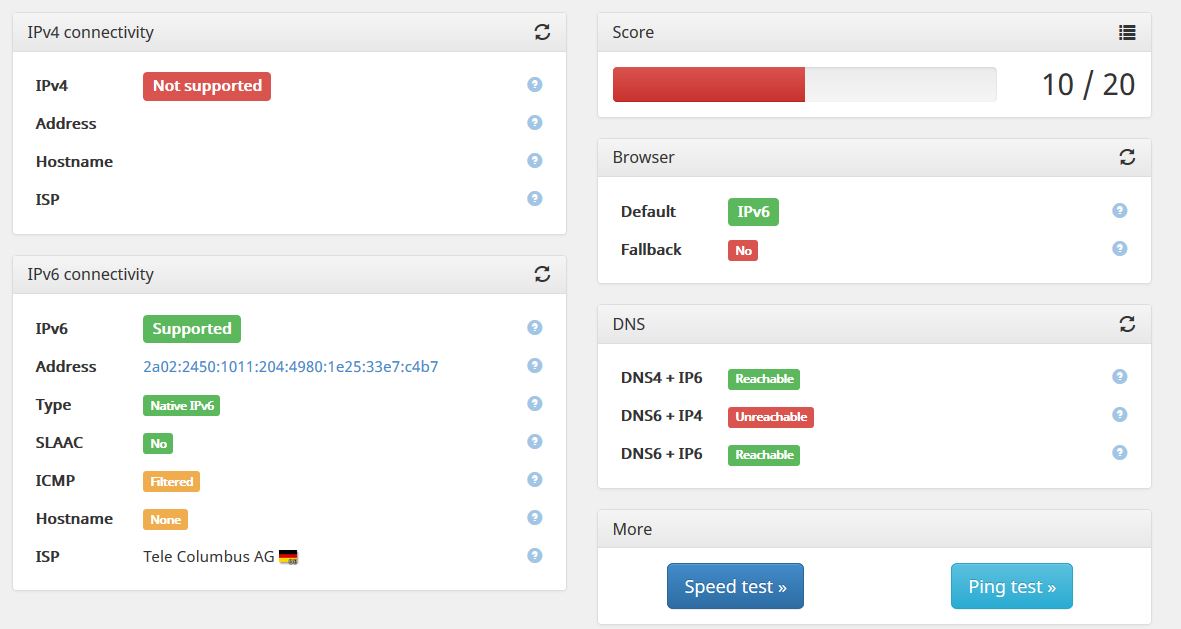This screenshot has width=1181, height=629.
Task: Click the help icon next to IPv4
Action: point(534,84)
